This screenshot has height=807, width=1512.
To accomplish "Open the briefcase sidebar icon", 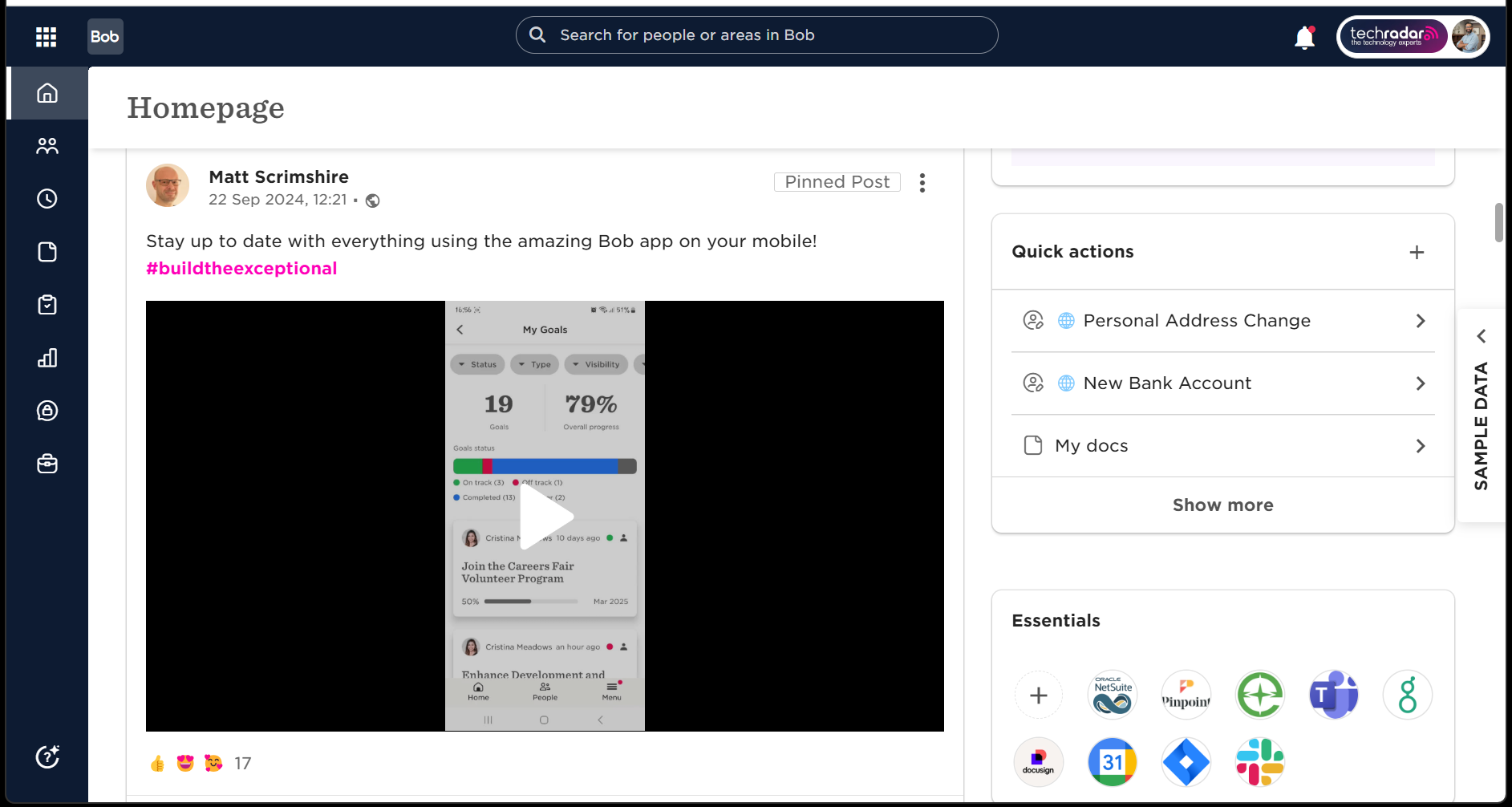I will [x=47, y=464].
